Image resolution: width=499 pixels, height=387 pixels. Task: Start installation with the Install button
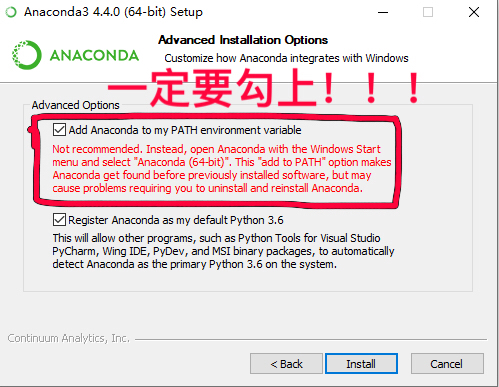pos(361,364)
